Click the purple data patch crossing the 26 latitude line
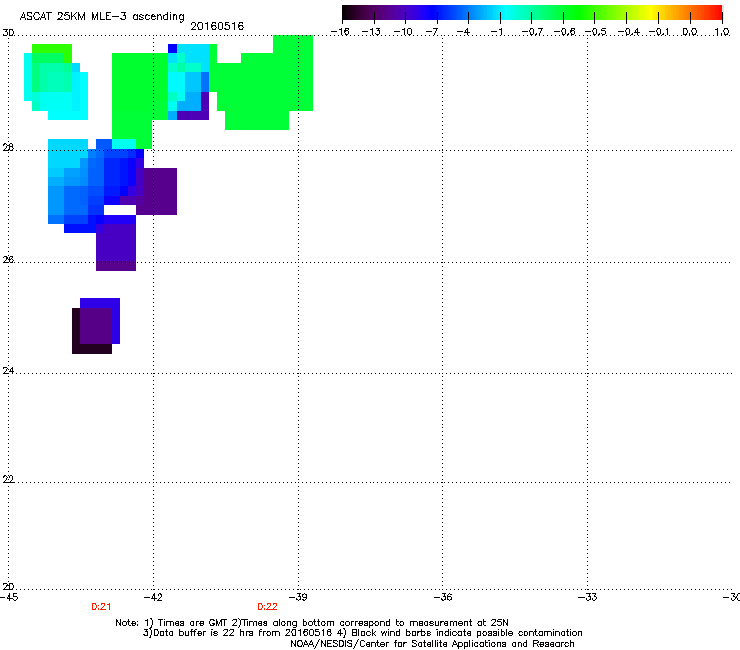Screen dimensions: 740x650 tap(116, 247)
